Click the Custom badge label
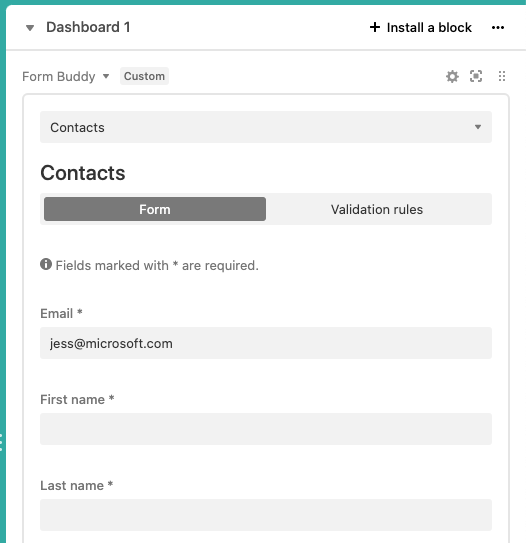The height and width of the screenshot is (543, 526). (144, 76)
